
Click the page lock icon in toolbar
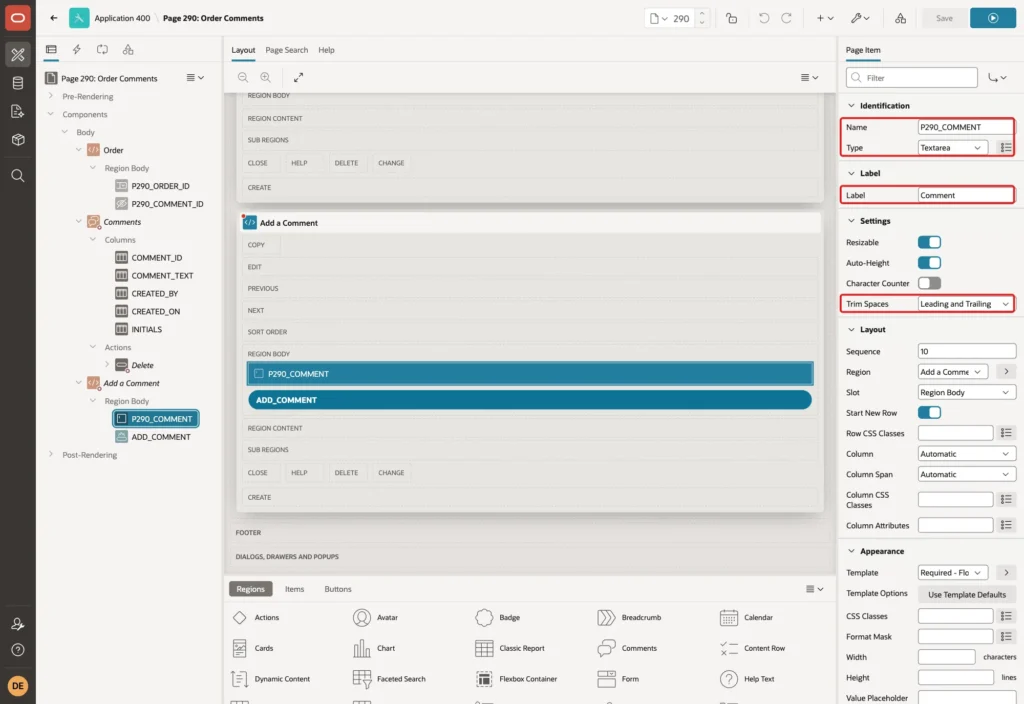point(731,18)
